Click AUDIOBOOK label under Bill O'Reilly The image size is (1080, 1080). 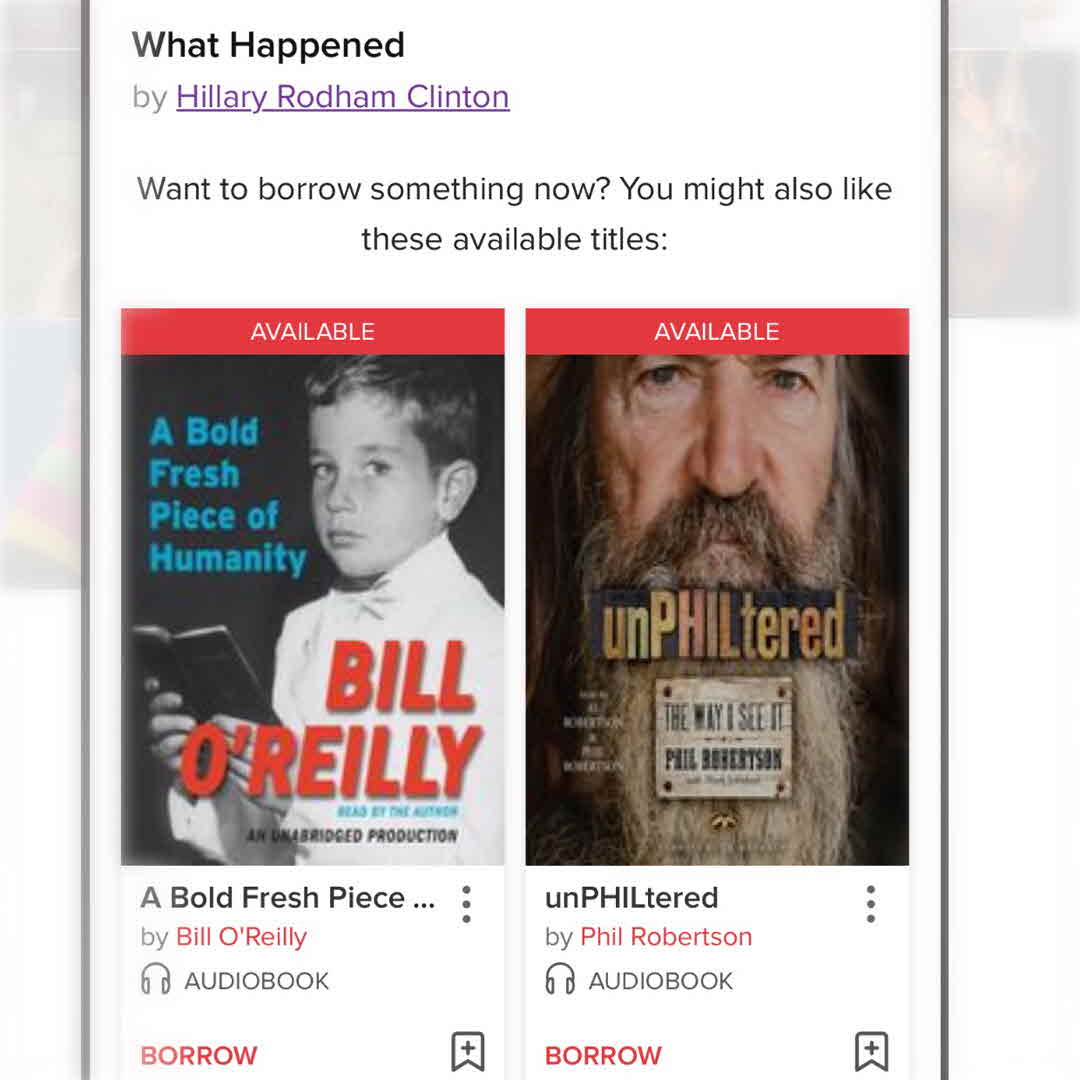(256, 981)
